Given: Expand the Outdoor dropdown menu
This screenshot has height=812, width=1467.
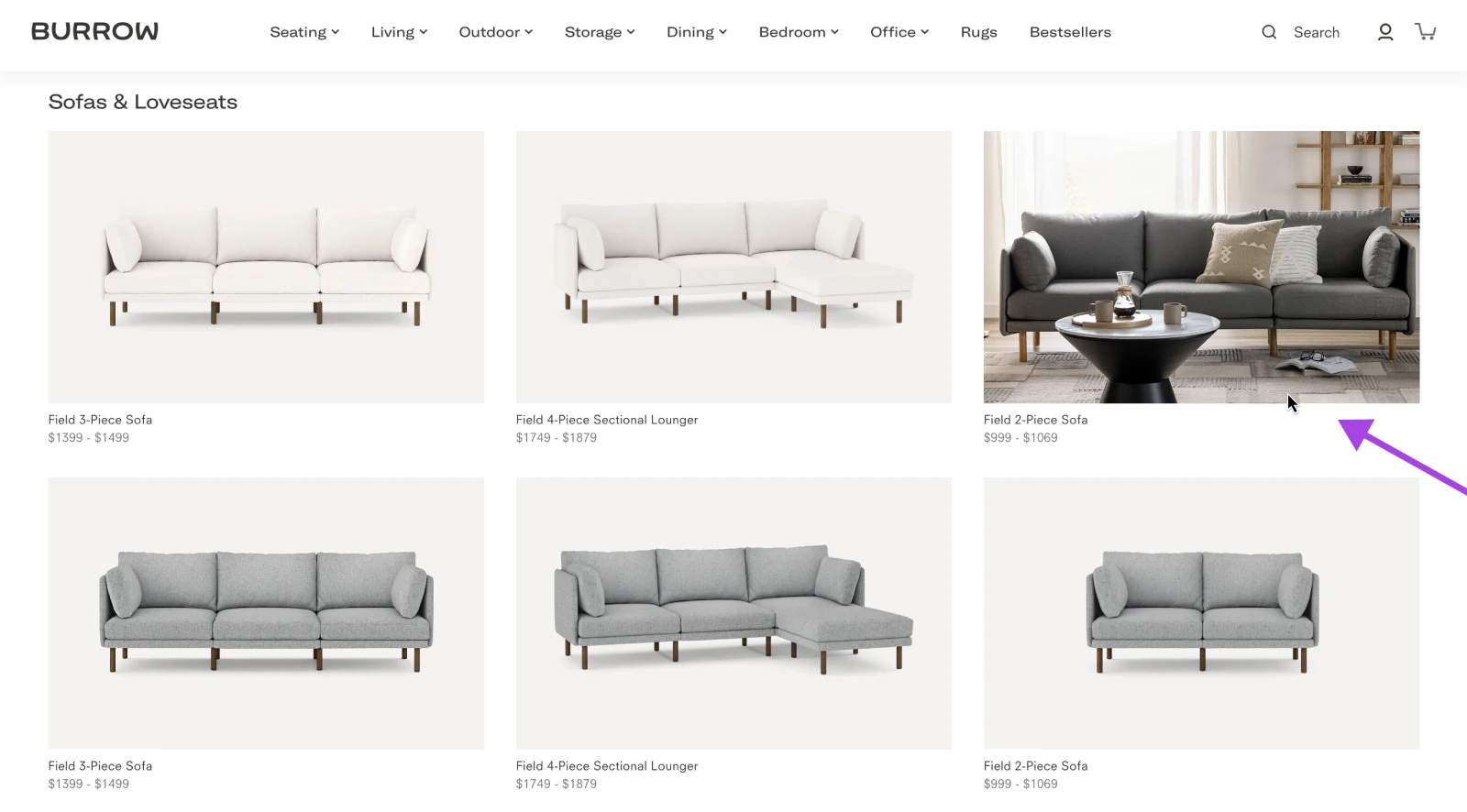Looking at the screenshot, I should 495,32.
